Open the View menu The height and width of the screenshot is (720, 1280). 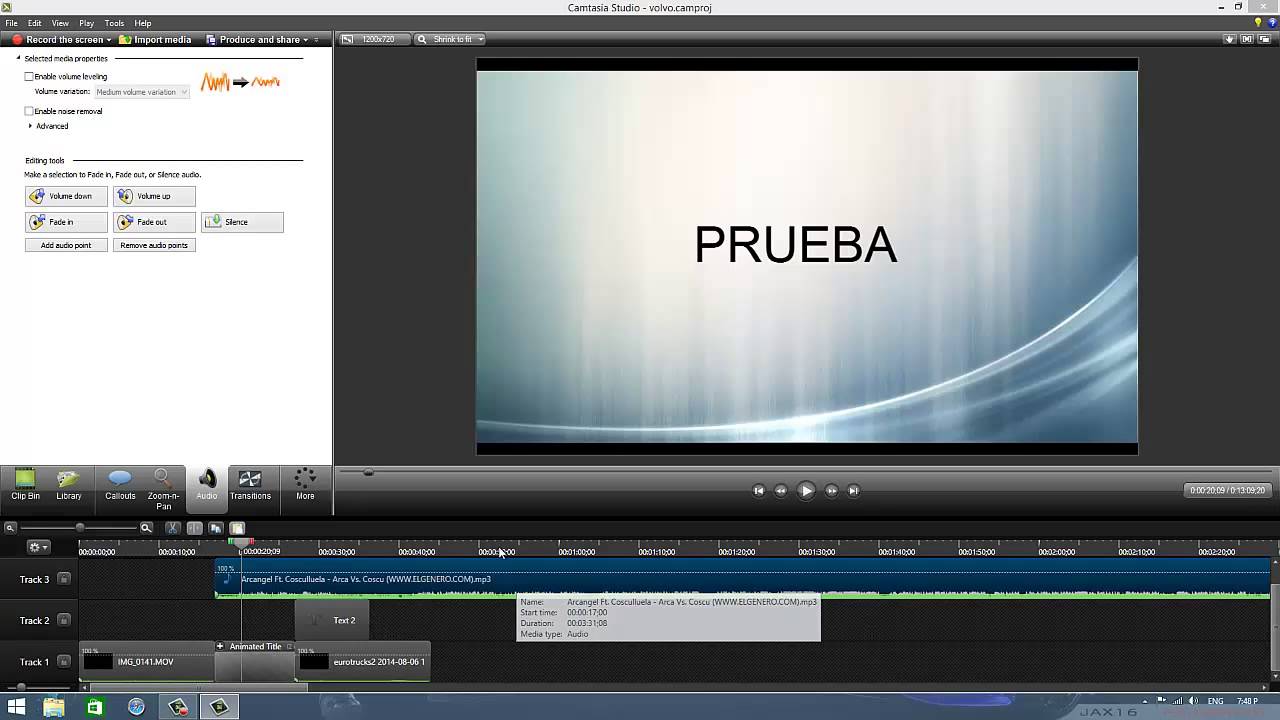pyautogui.click(x=60, y=23)
